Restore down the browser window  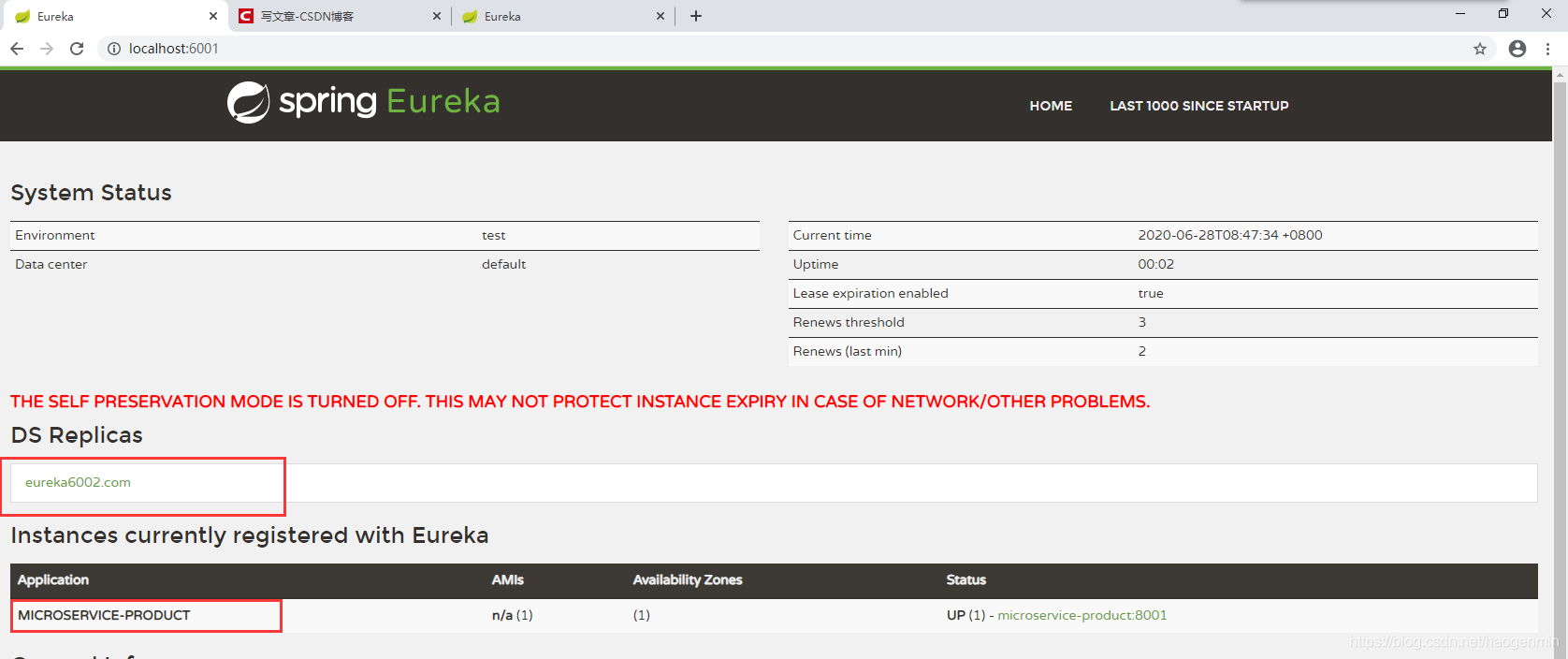[1503, 13]
